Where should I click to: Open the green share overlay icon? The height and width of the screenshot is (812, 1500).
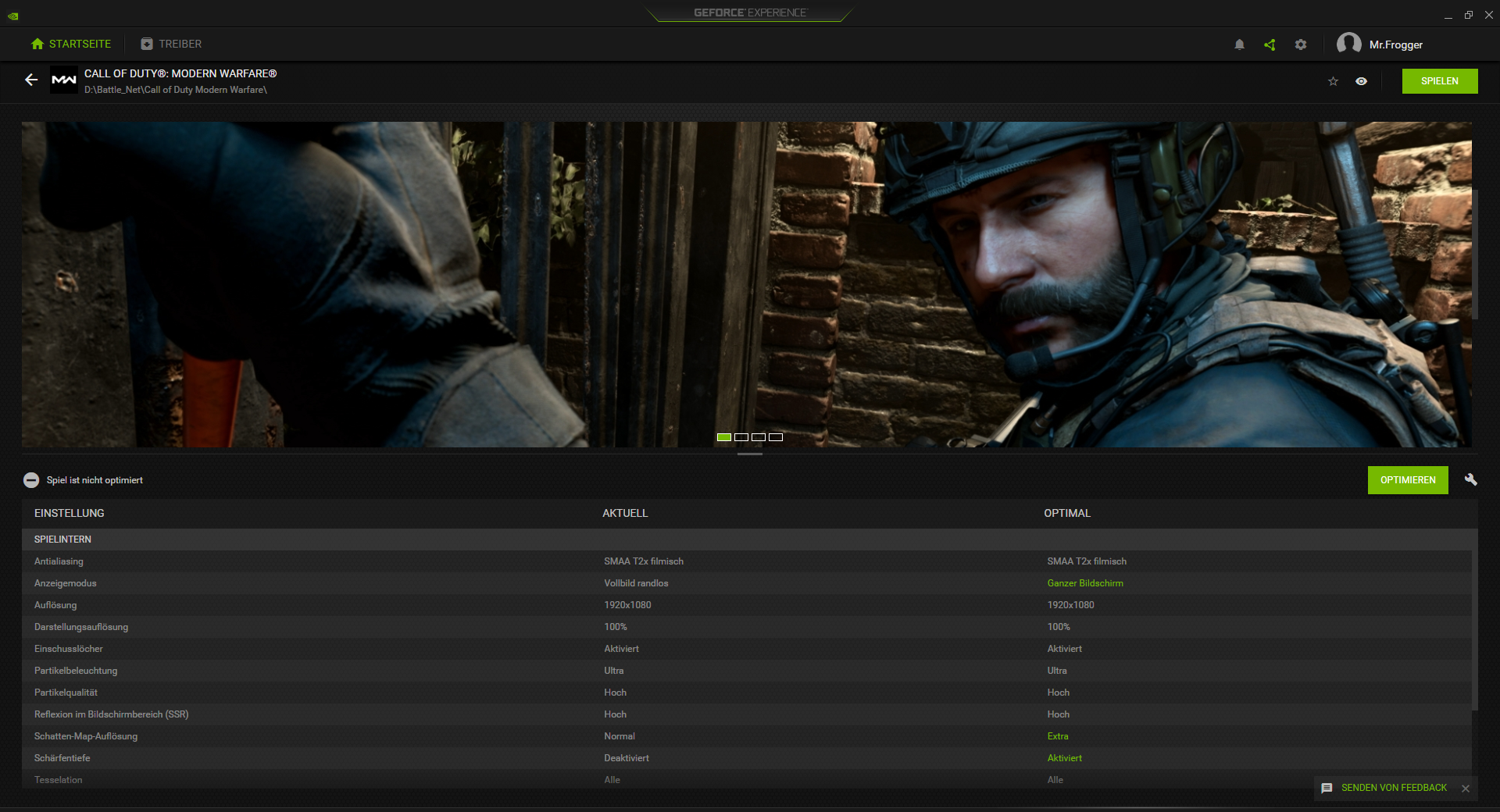point(1270,45)
